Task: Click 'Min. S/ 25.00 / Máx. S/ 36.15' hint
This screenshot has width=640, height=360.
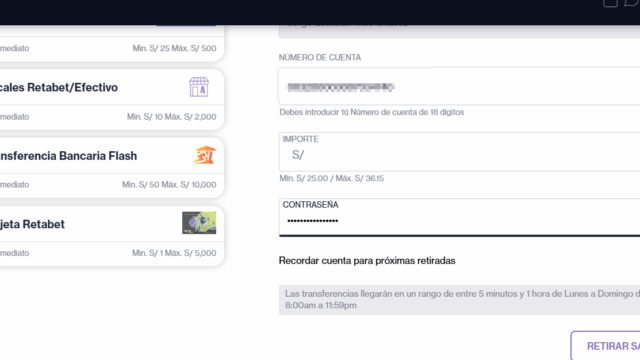Action: coord(331,178)
